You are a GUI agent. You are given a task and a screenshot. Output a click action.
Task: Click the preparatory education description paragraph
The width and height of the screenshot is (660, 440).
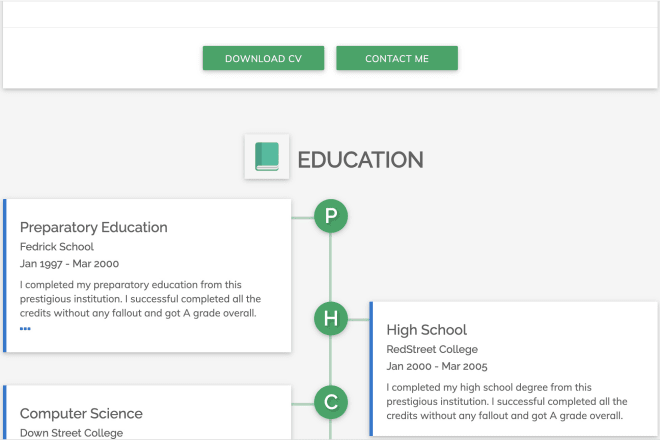click(x=140, y=299)
